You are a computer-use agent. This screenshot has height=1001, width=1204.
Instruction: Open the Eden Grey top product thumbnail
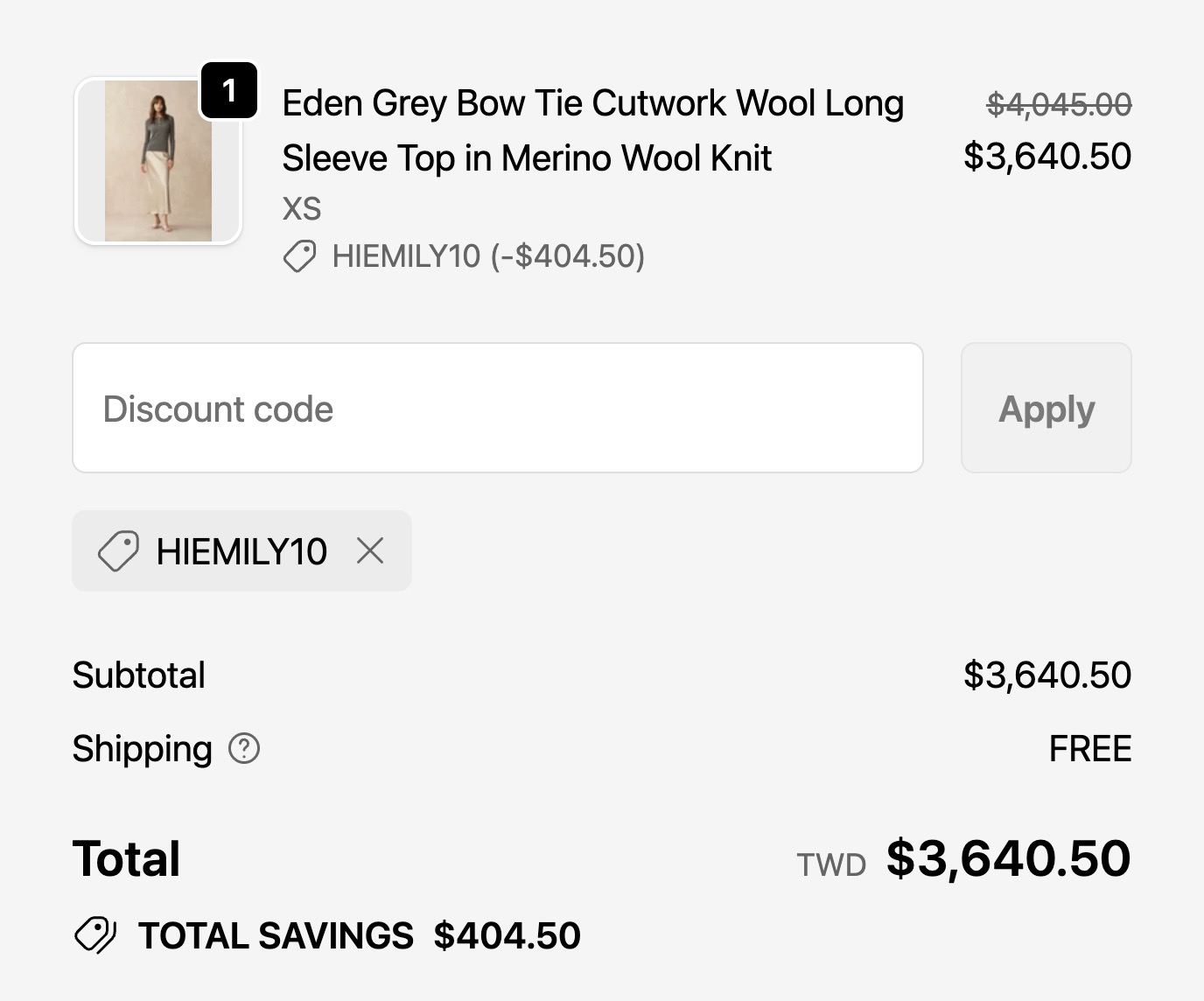[x=157, y=161]
